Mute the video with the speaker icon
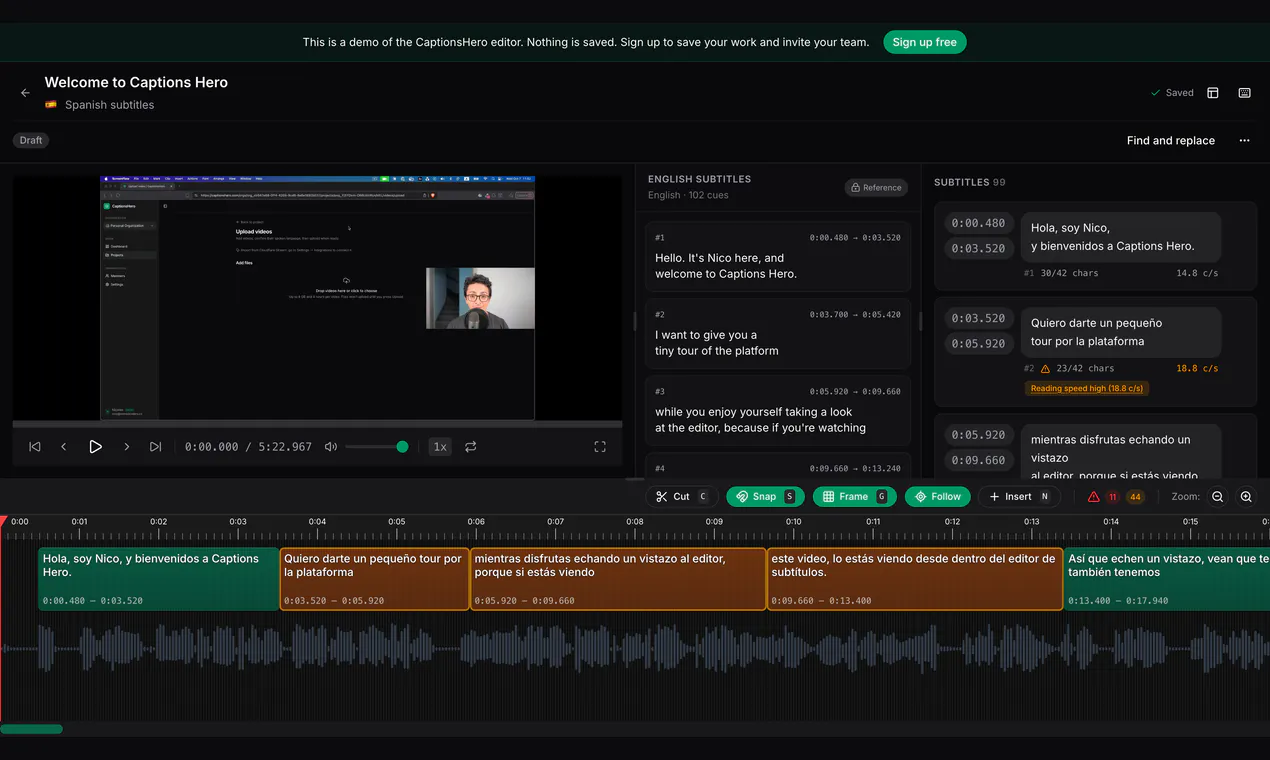1270x760 pixels. coord(331,447)
